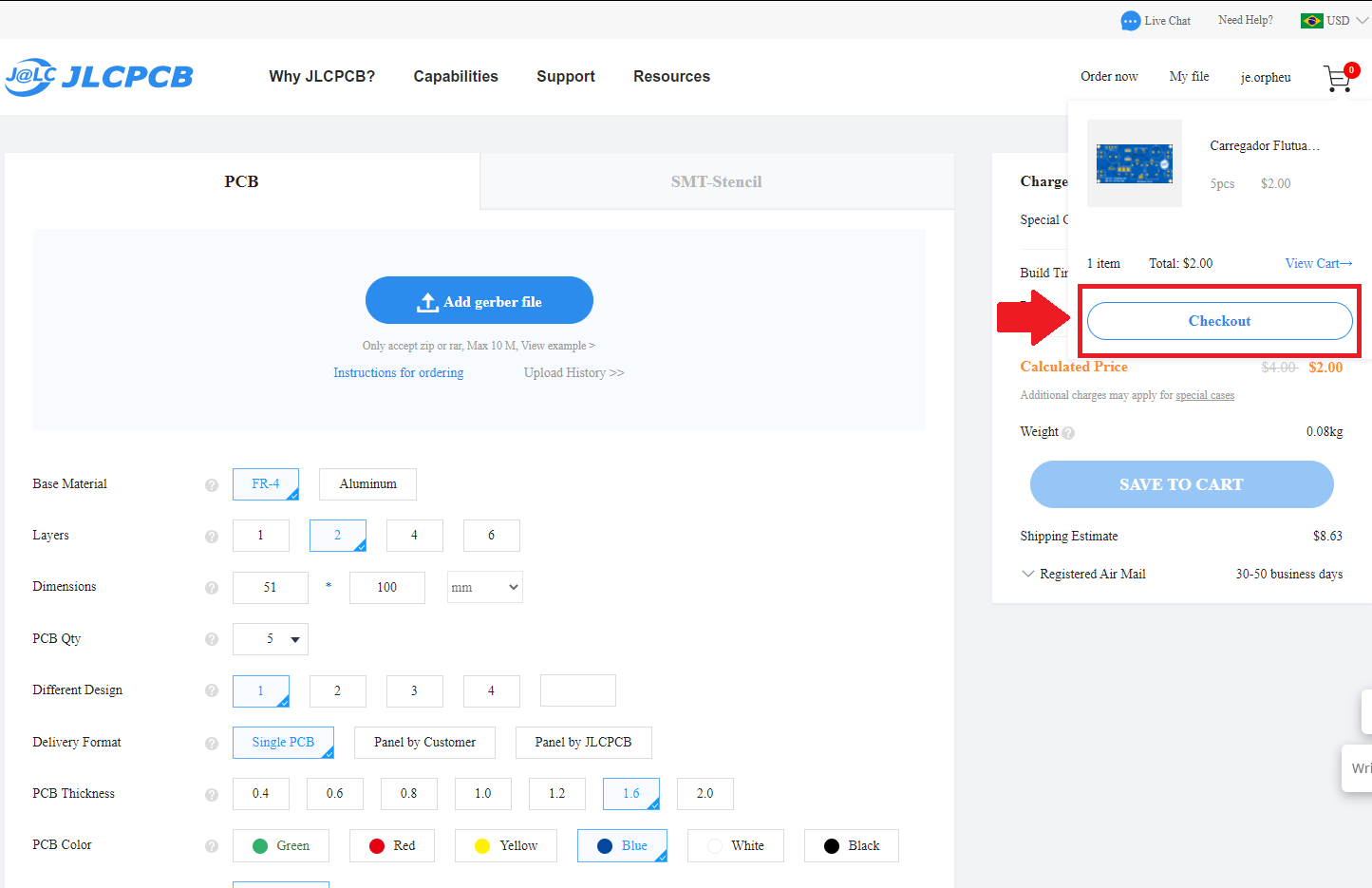Click the Add gerber file button
Viewport: 1372px width, 888px height.
(479, 301)
